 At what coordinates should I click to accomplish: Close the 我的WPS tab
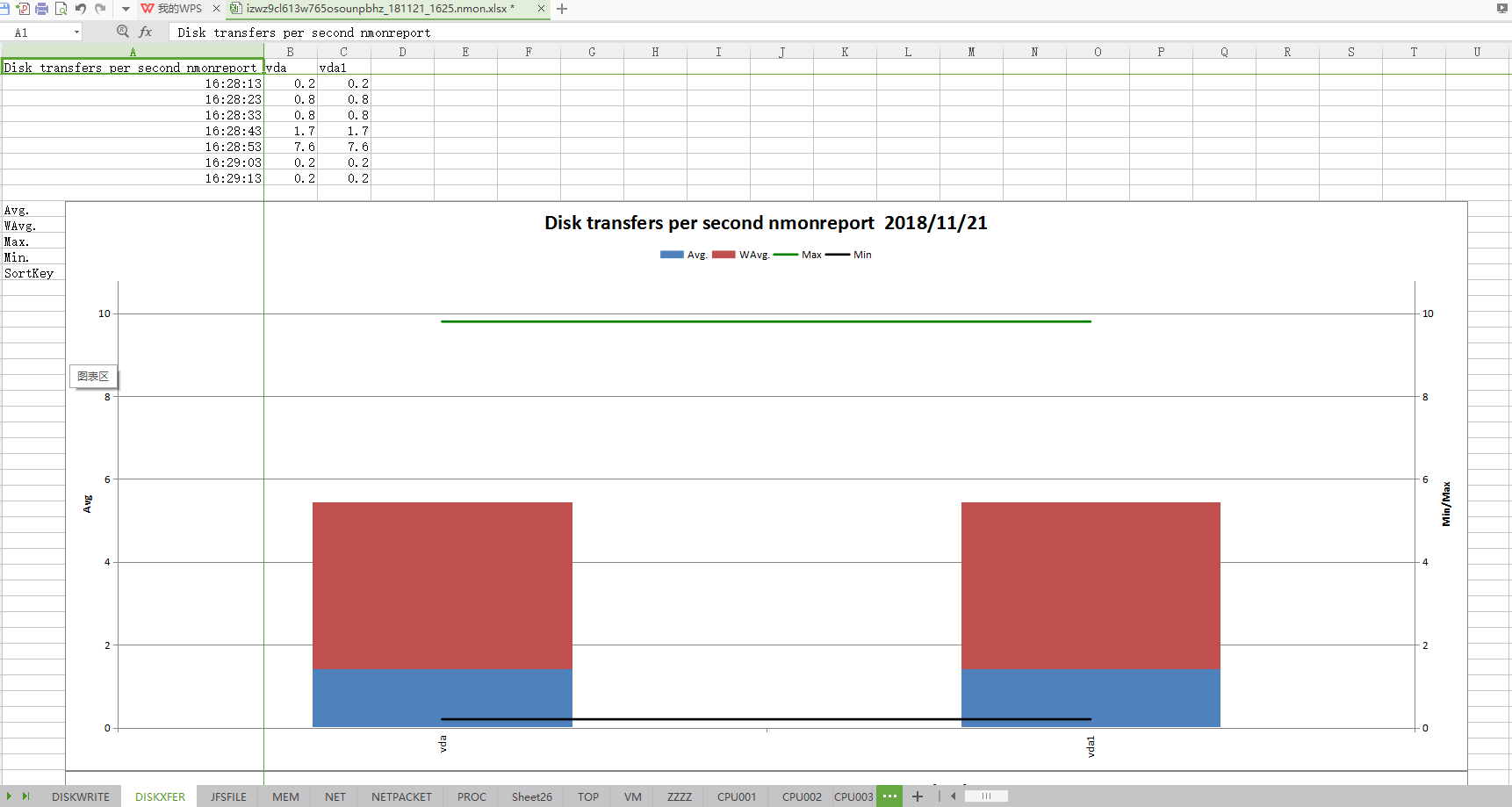pyautogui.click(x=216, y=9)
